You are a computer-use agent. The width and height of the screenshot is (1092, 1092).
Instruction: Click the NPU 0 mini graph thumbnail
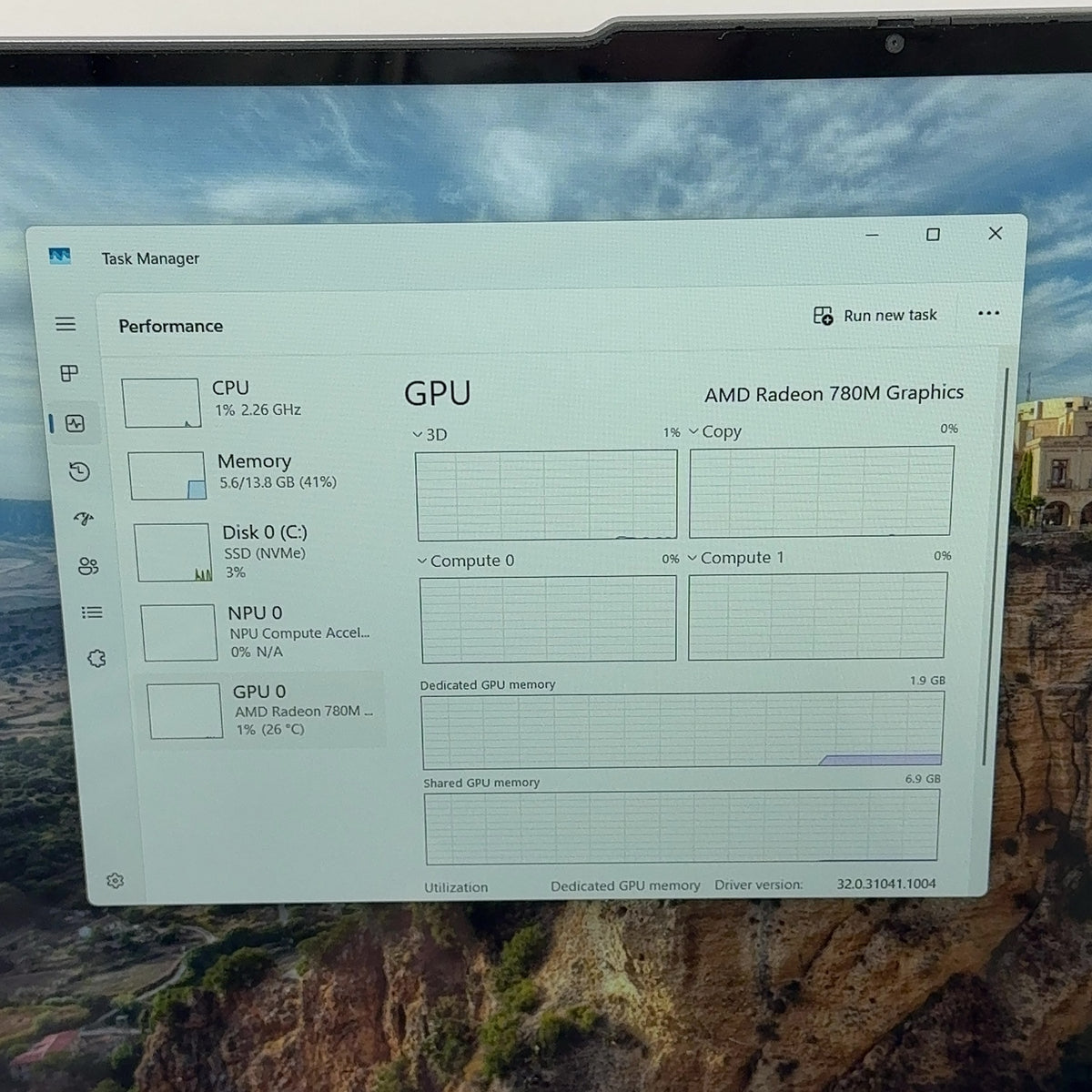(179, 632)
